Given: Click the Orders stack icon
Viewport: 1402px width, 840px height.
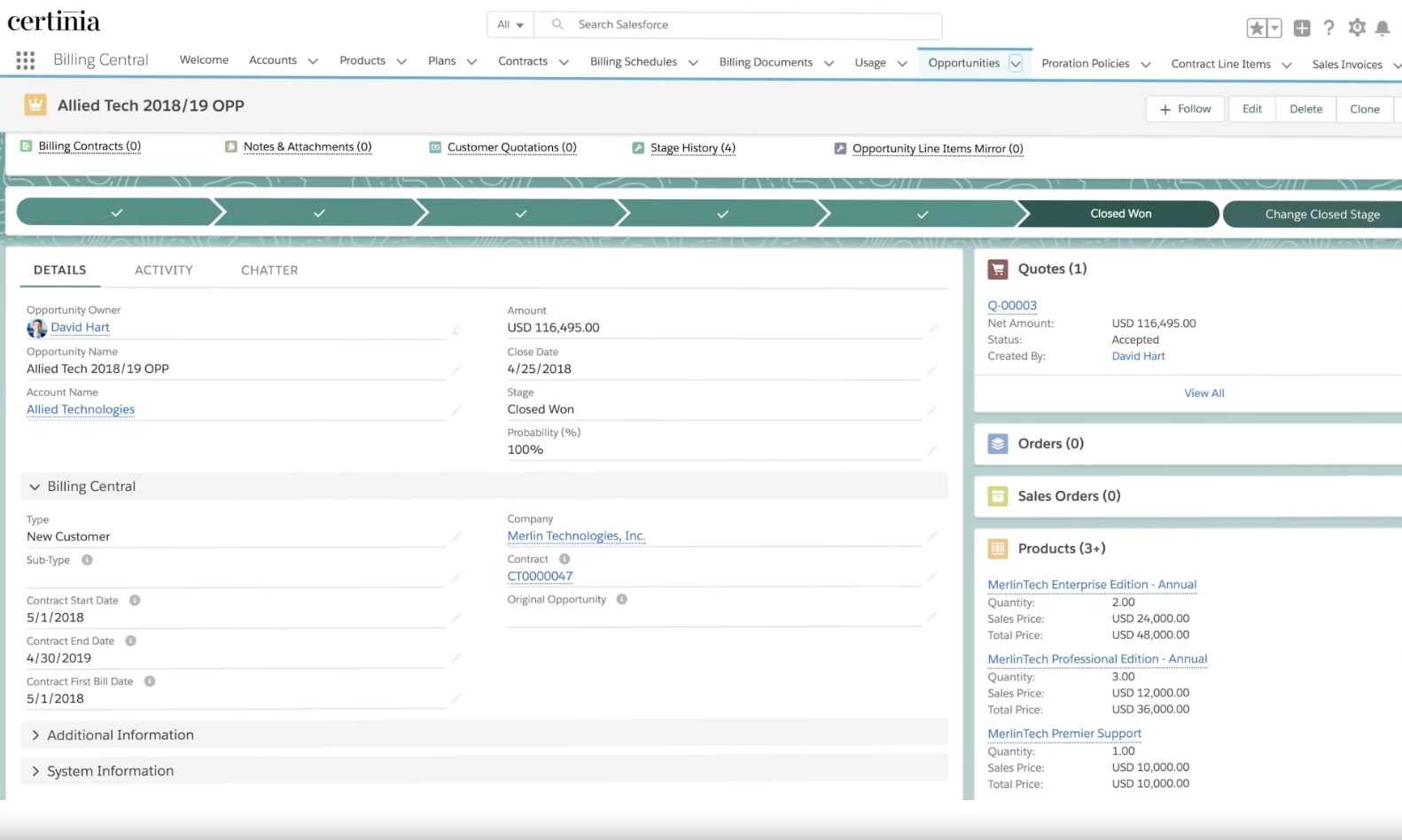Looking at the screenshot, I should 998,444.
